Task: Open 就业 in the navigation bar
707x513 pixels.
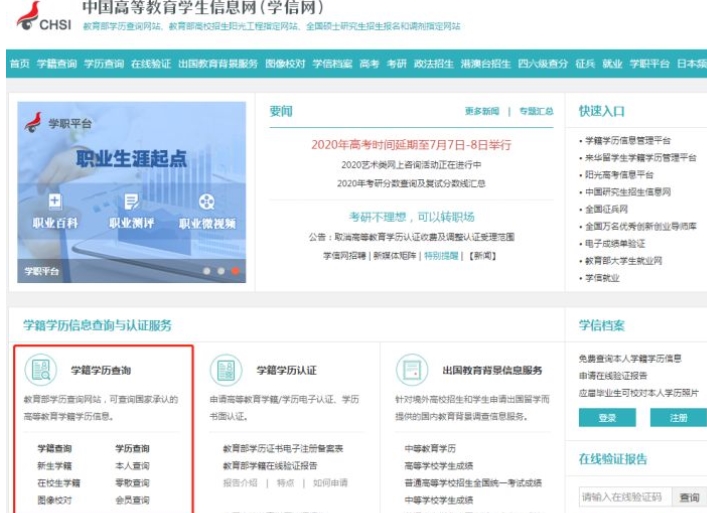Action: (612, 64)
